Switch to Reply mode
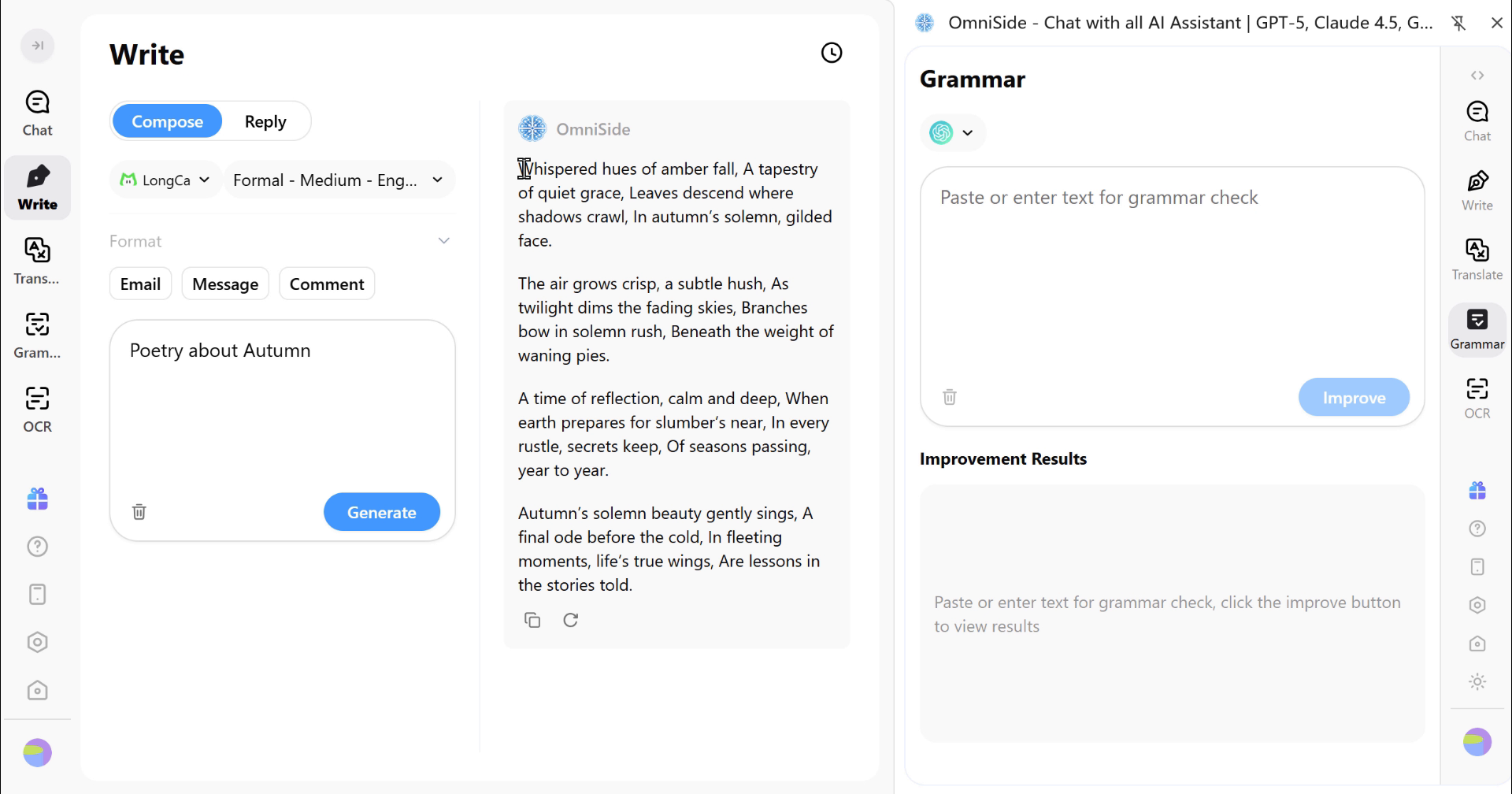Image resolution: width=1512 pixels, height=794 pixels. click(265, 121)
